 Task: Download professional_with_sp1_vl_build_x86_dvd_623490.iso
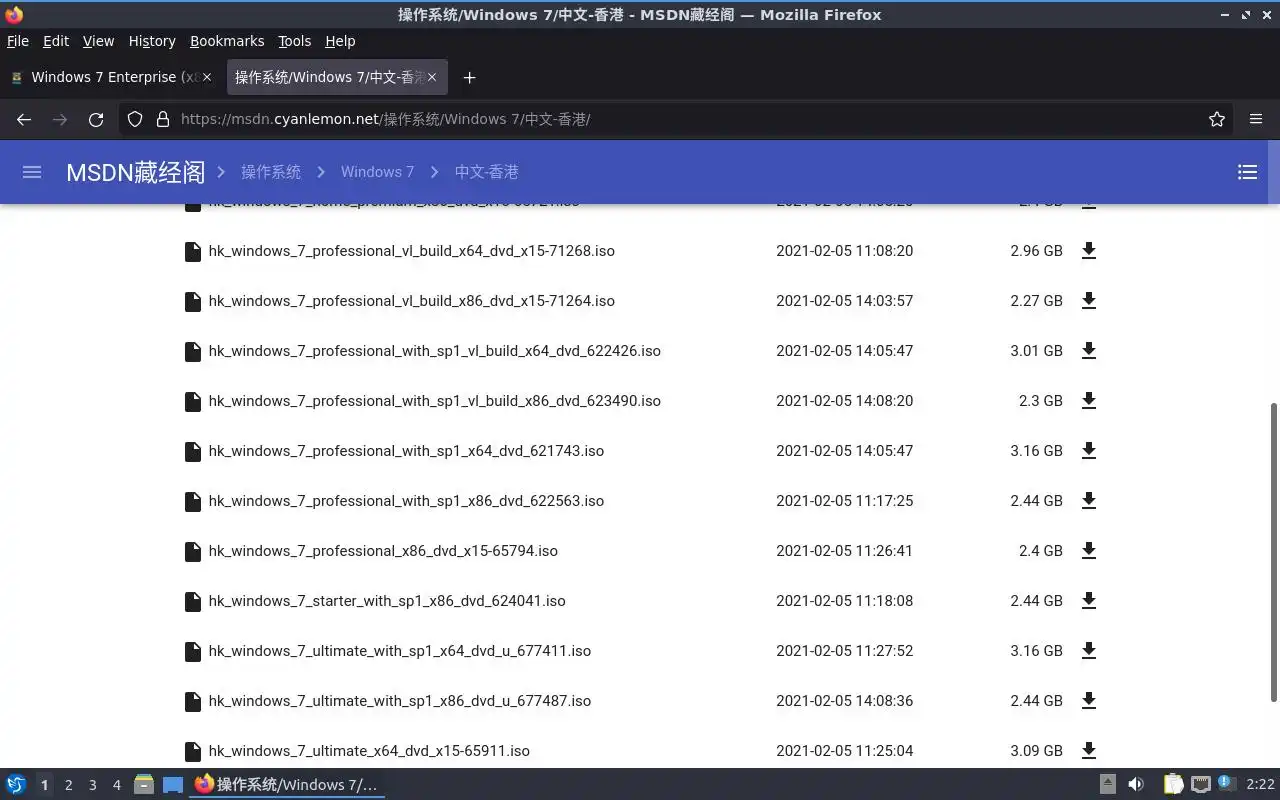click(x=1089, y=401)
